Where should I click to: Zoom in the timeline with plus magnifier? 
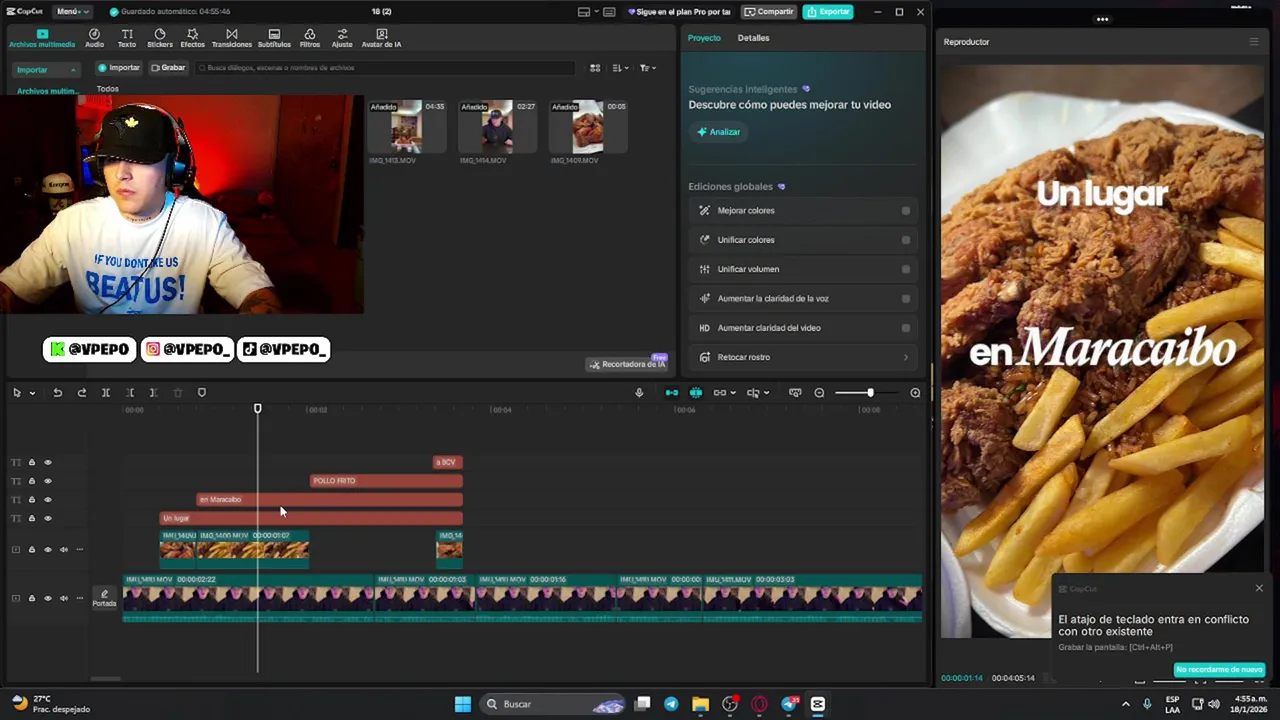click(915, 393)
